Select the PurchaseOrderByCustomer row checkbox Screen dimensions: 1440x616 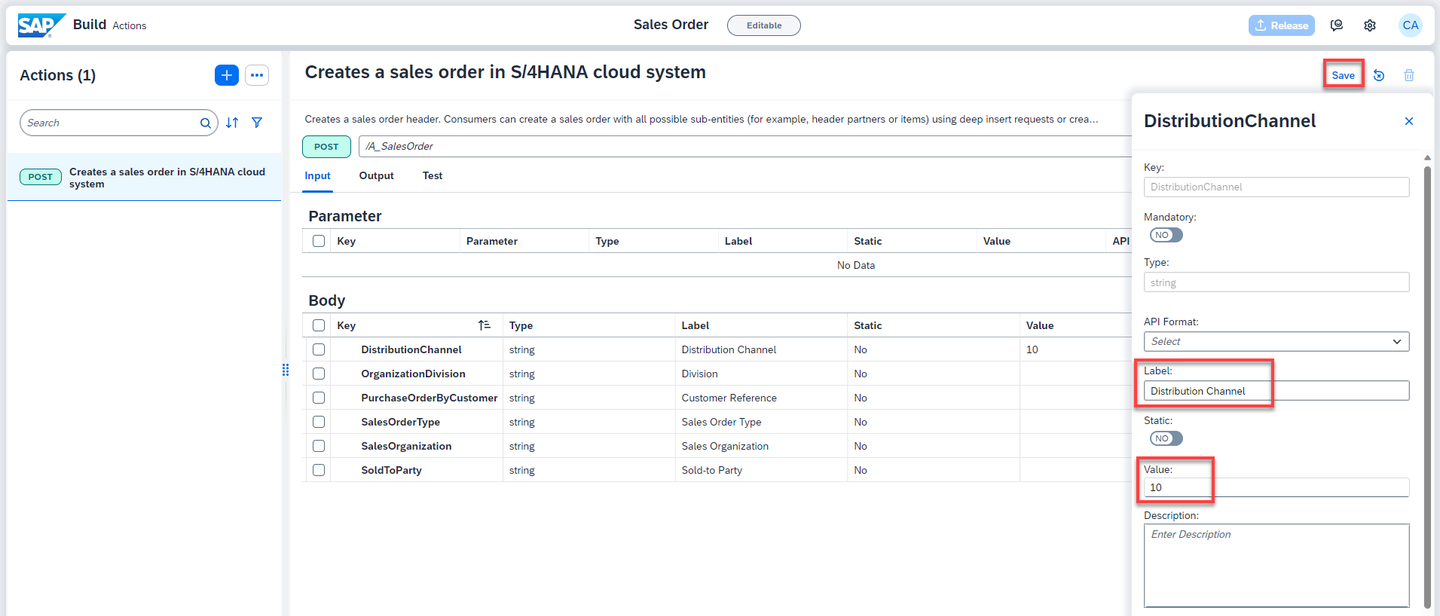319,398
